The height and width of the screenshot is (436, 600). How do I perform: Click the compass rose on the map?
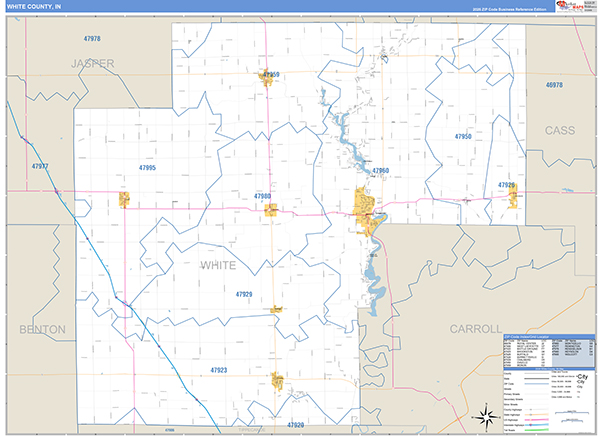tap(486, 416)
